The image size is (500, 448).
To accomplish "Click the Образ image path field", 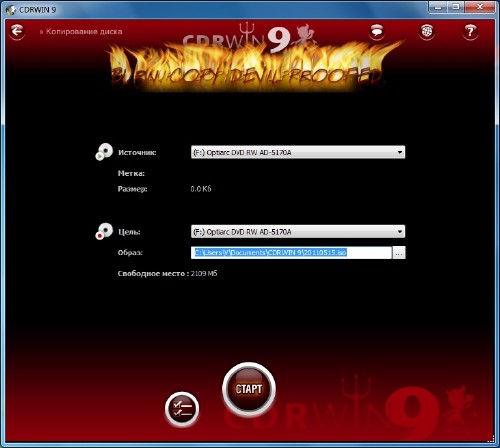I will point(291,253).
